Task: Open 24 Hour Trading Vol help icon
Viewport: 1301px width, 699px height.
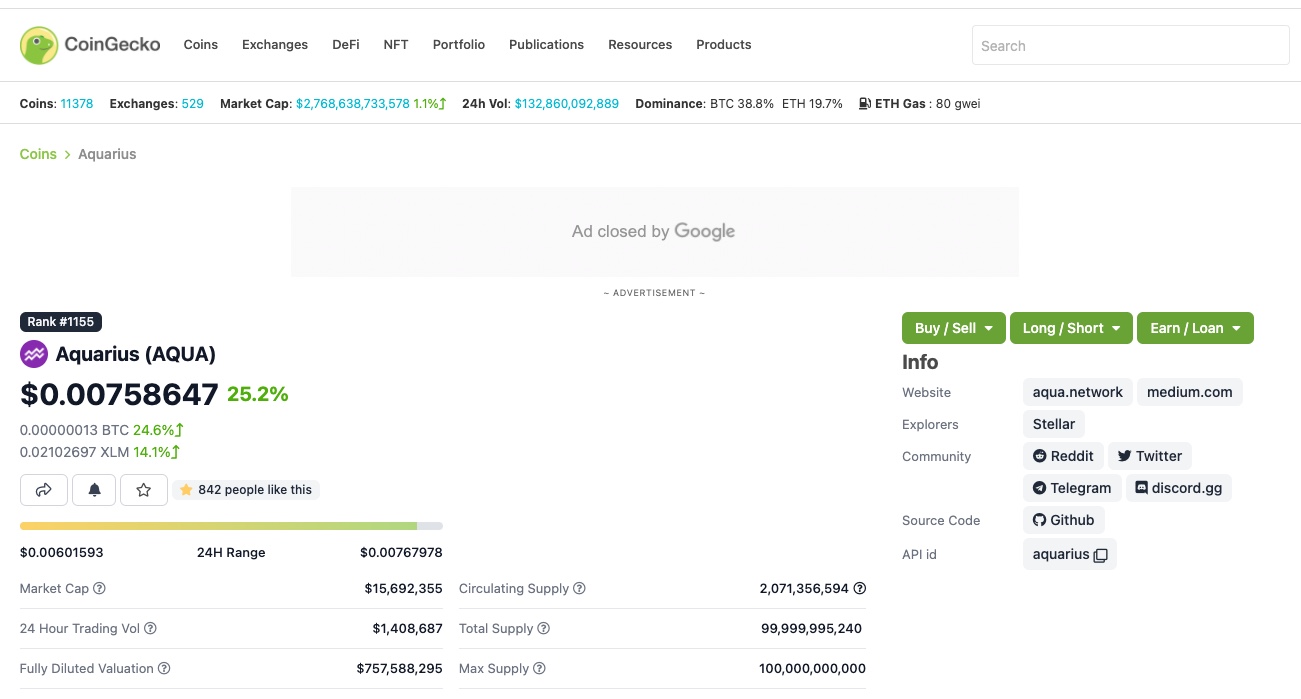Action: coord(151,629)
